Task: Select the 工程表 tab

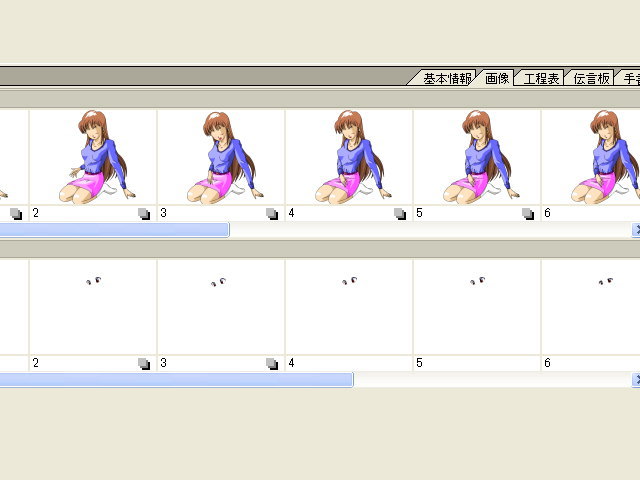Action: (540, 78)
